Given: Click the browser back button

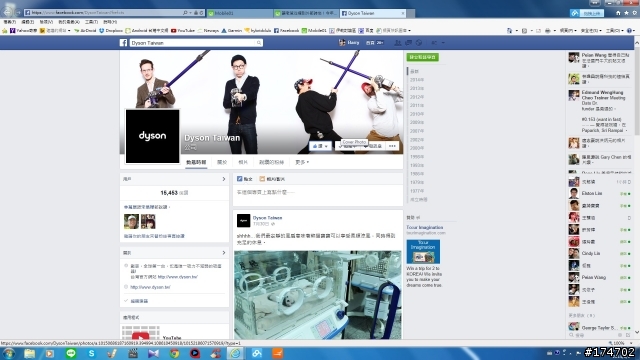Looking at the screenshot, I should pos(8,12).
